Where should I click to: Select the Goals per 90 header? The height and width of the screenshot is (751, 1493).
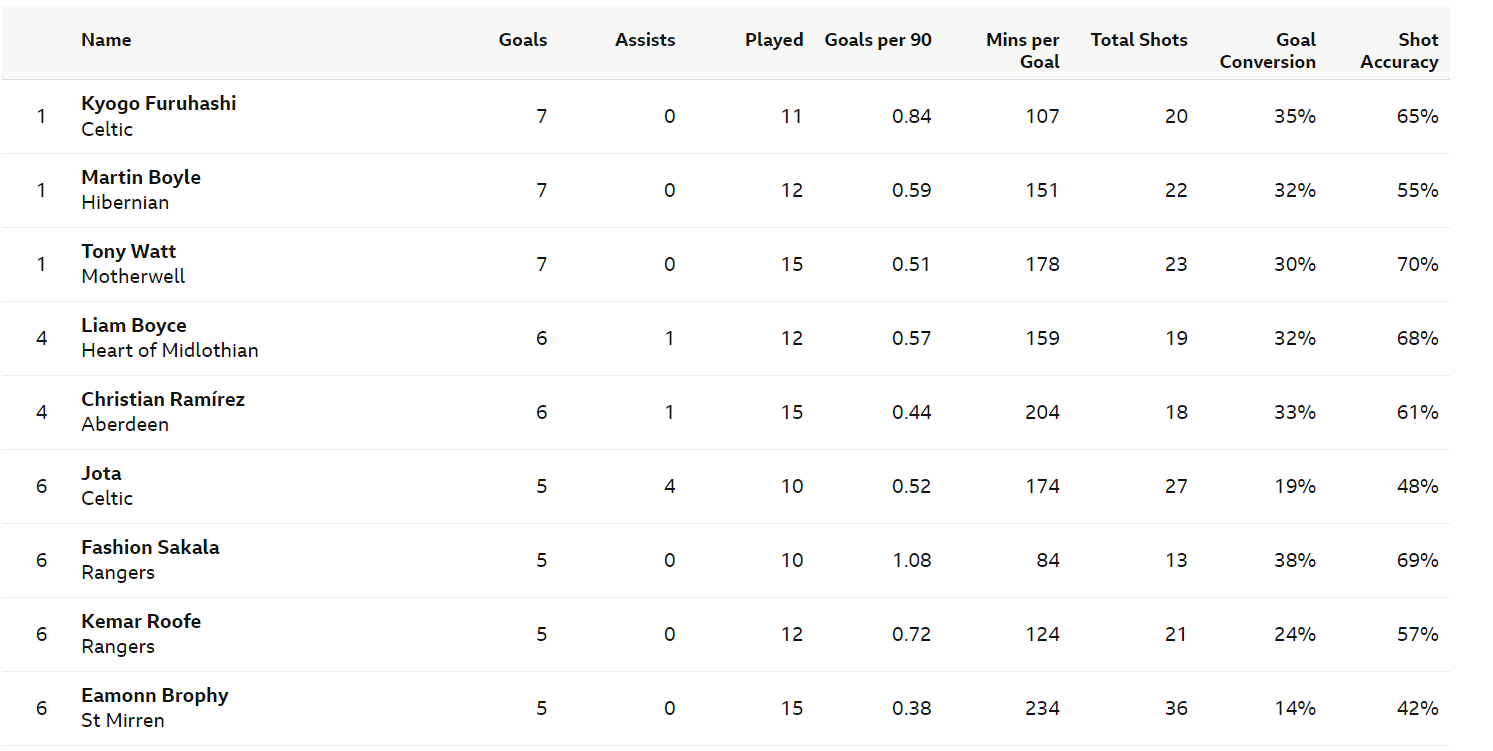pyautogui.click(x=878, y=40)
